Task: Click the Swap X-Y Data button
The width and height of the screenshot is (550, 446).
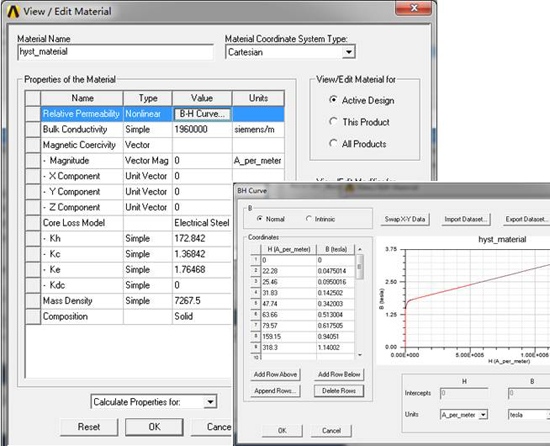Action: click(x=405, y=219)
